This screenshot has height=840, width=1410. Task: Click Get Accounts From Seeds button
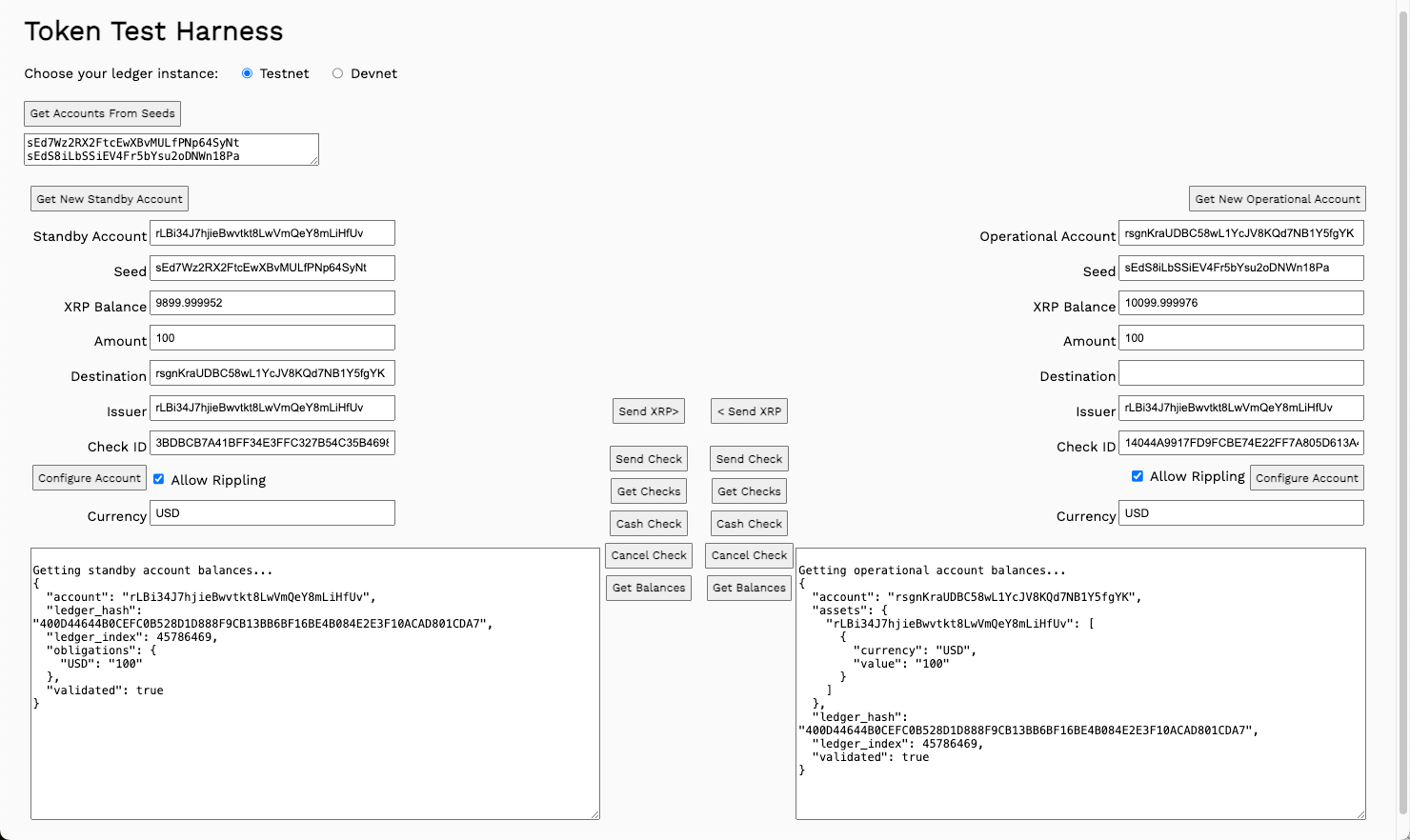[102, 113]
